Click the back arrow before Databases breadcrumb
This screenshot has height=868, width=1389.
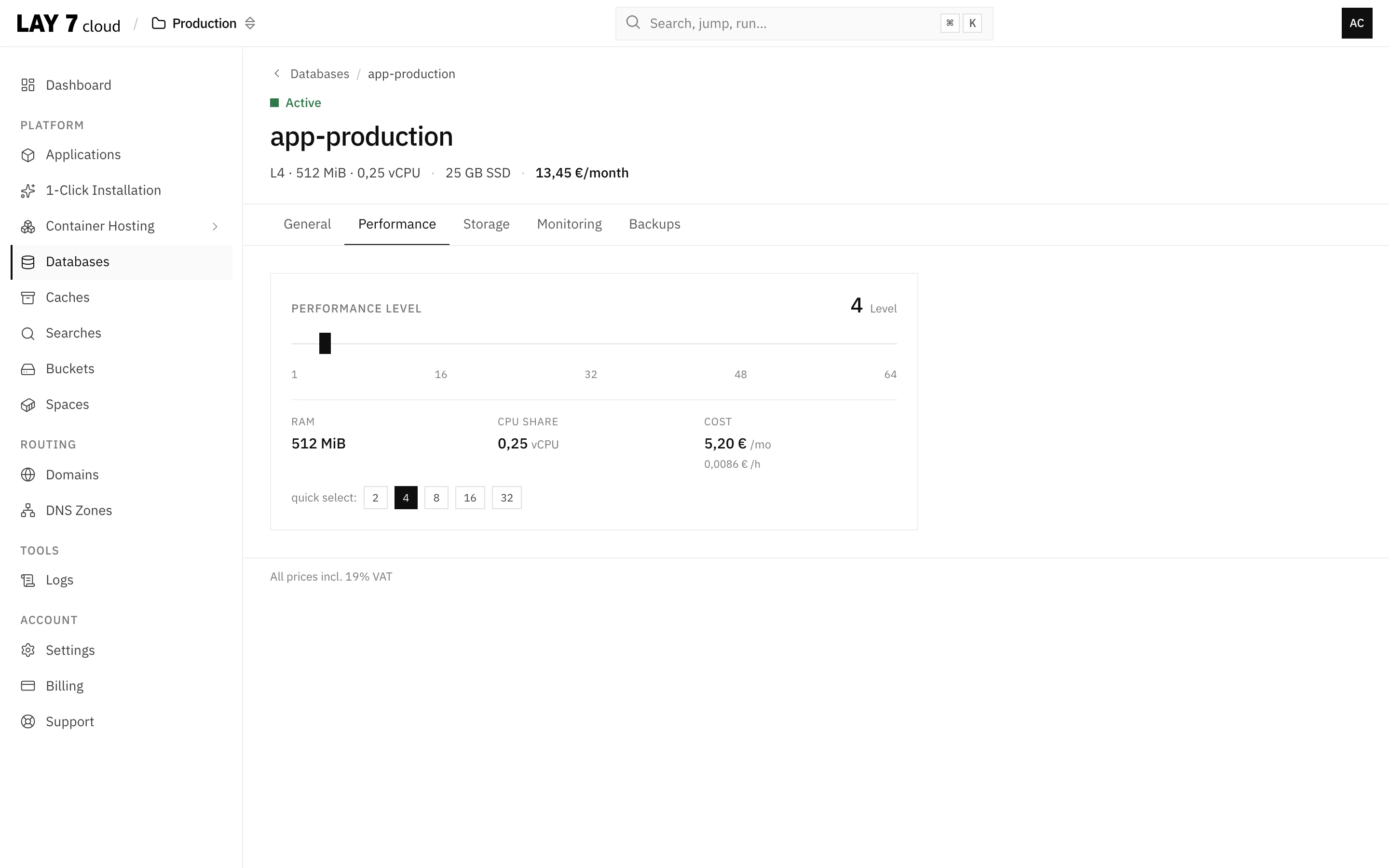[277, 73]
